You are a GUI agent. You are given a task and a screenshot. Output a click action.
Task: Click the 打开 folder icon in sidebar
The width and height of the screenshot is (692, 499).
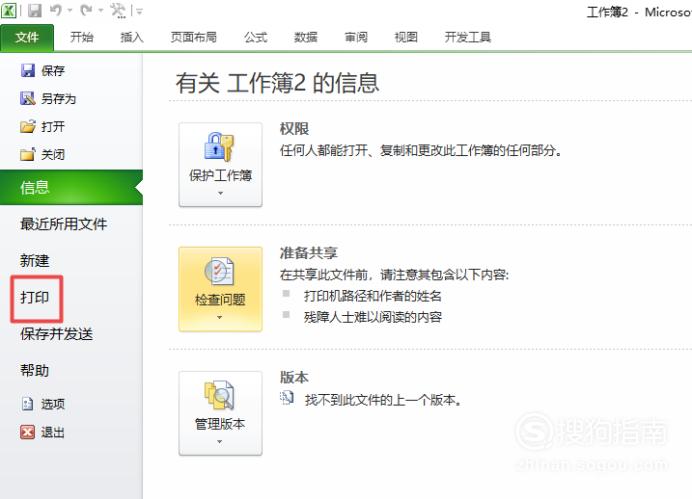pos(27,126)
